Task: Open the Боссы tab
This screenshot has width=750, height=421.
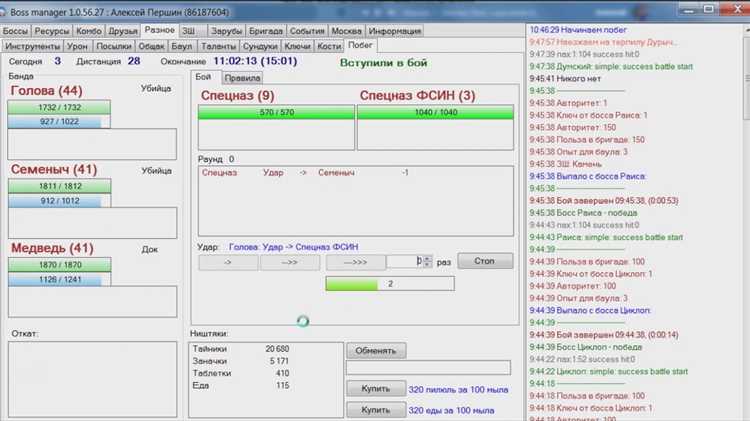Action: (x=16, y=31)
